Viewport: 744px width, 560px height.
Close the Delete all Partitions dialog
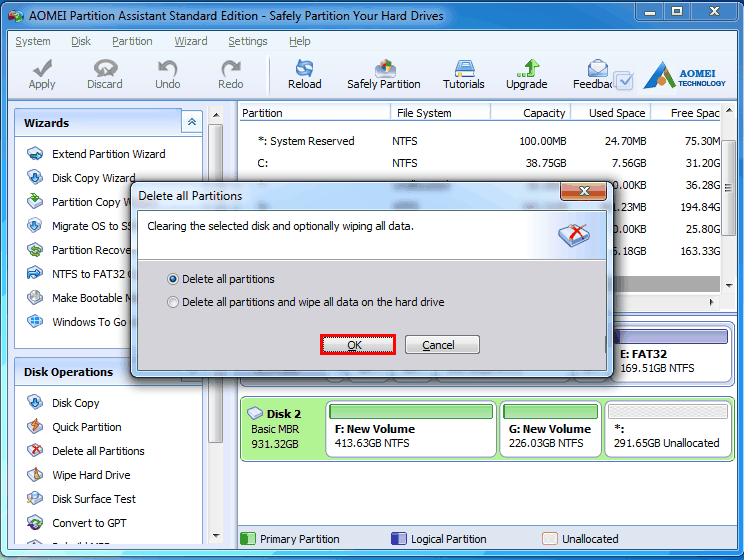584,191
